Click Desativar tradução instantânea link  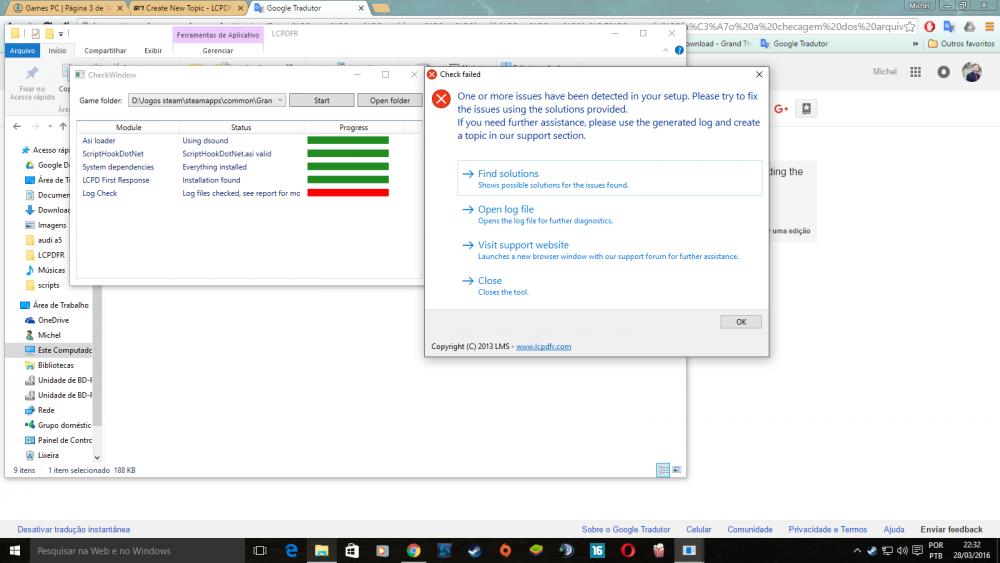[73, 529]
